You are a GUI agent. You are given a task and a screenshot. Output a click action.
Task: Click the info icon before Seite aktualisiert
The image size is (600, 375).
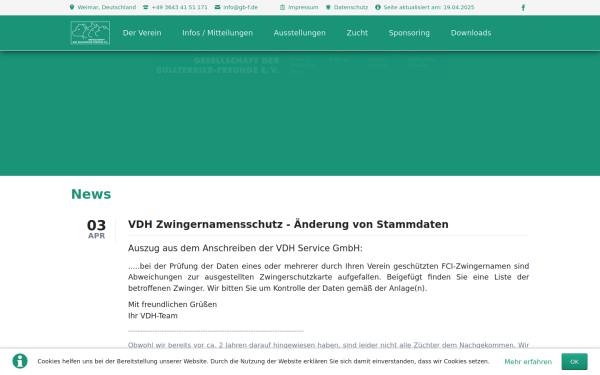click(x=378, y=7)
